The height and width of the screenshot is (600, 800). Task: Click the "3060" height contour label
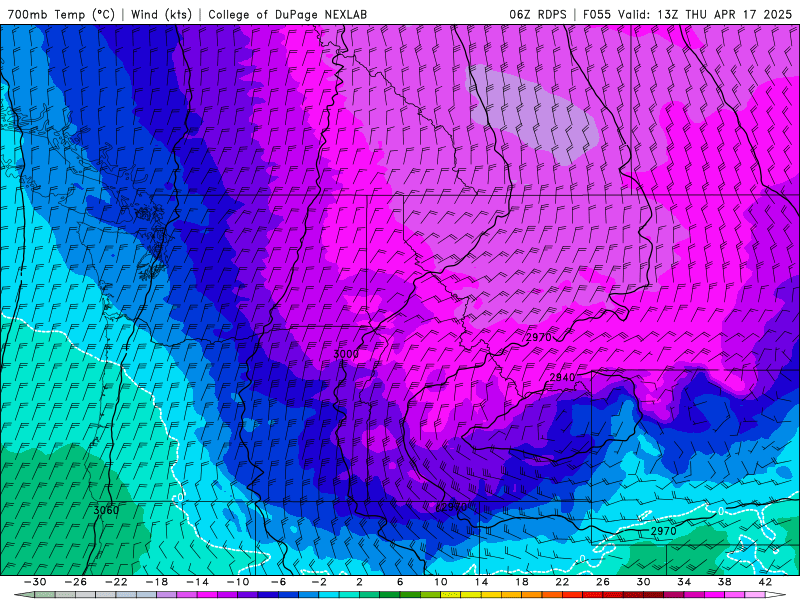pyautogui.click(x=106, y=510)
